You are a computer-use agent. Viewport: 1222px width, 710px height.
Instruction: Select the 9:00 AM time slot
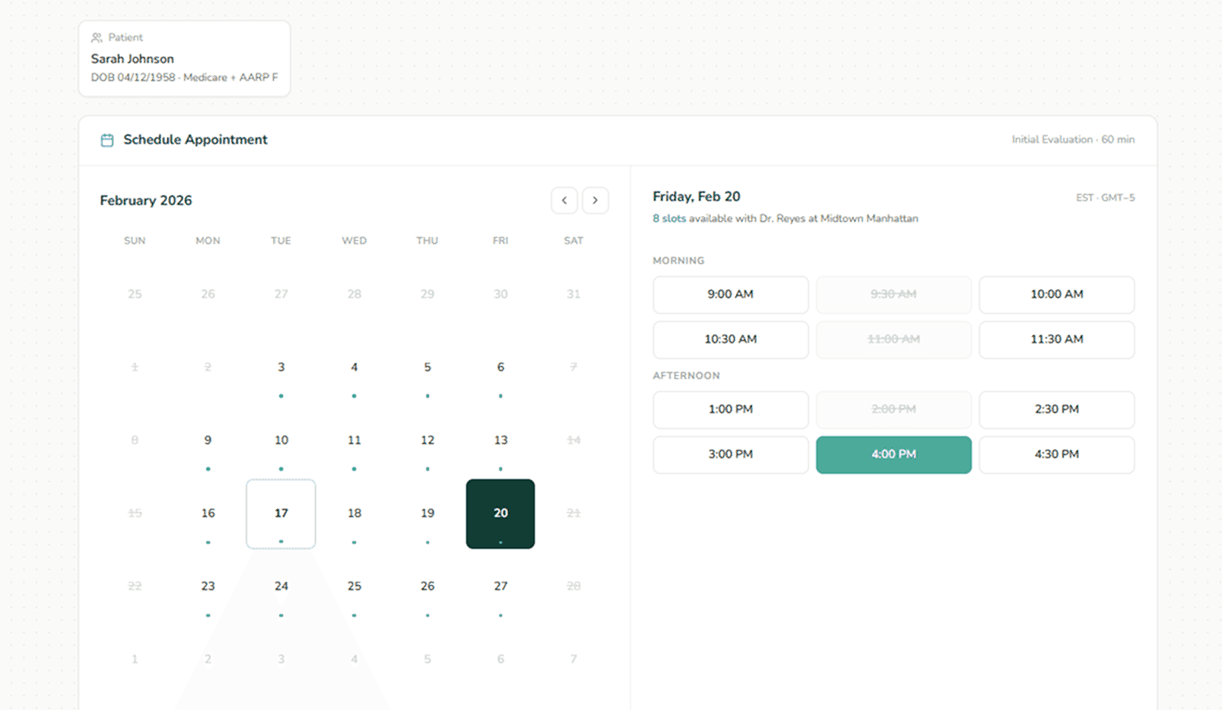(x=730, y=295)
